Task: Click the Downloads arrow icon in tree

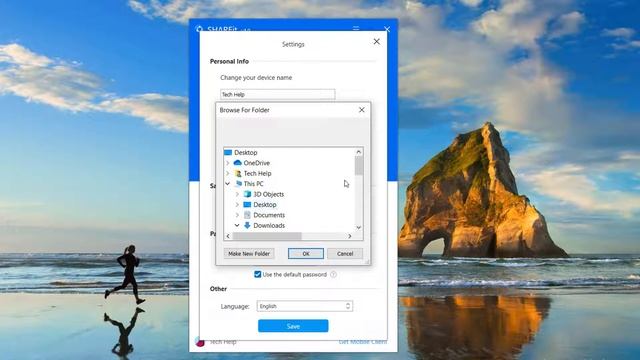Action: pos(247,225)
